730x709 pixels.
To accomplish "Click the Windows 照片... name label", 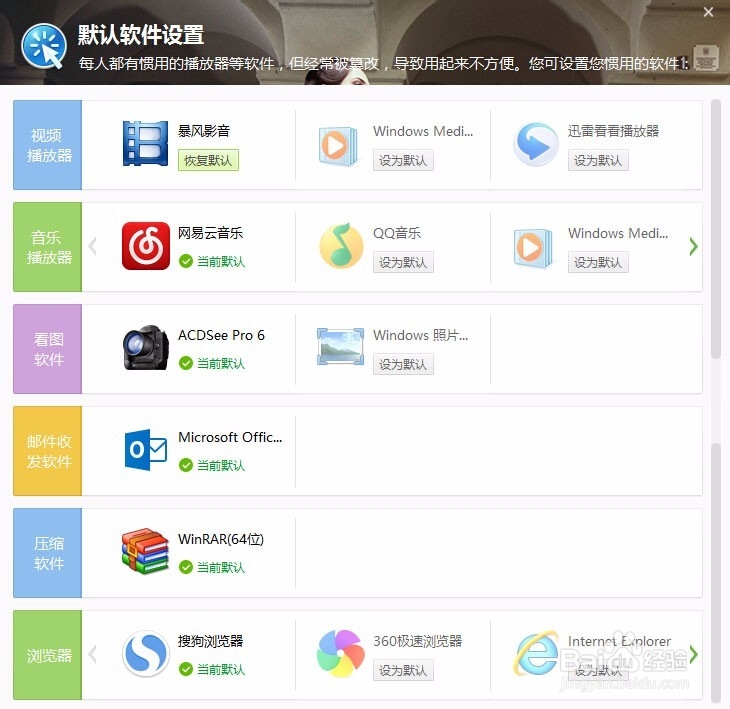I will coord(420,335).
